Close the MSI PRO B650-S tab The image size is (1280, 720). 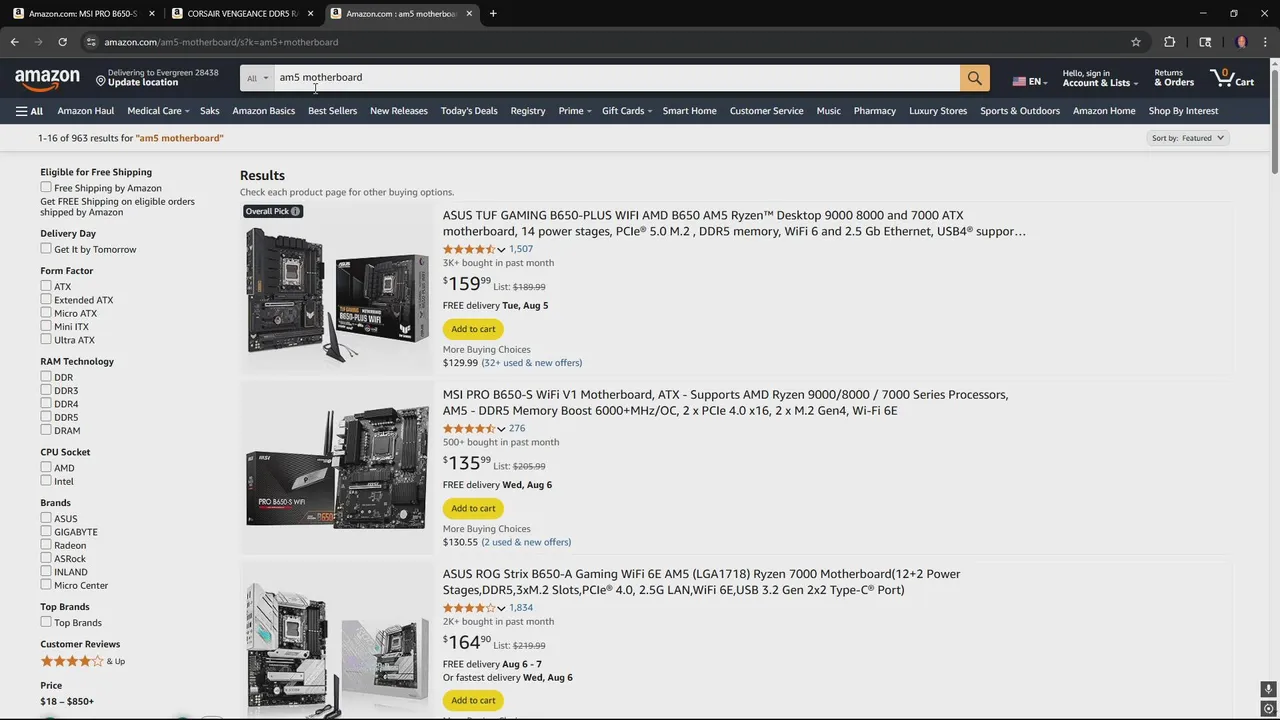click(152, 14)
